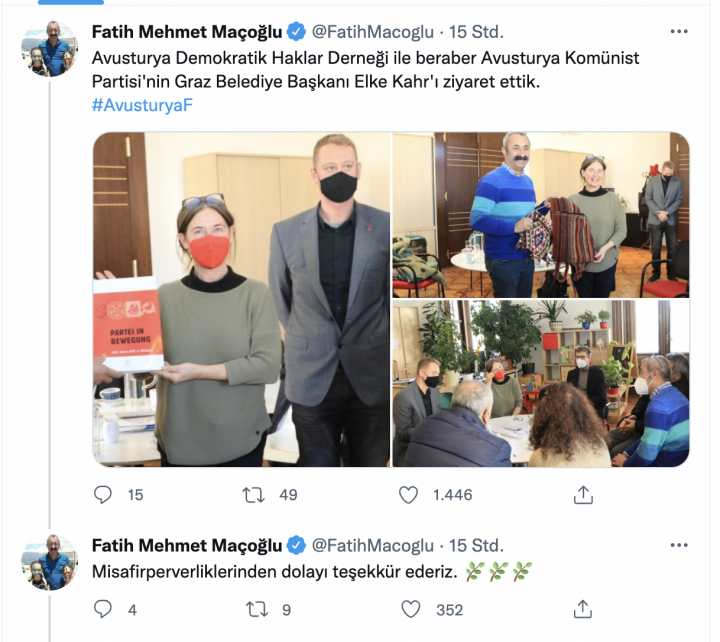Share the Misafirperverliklerinden tweet

coord(583,609)
